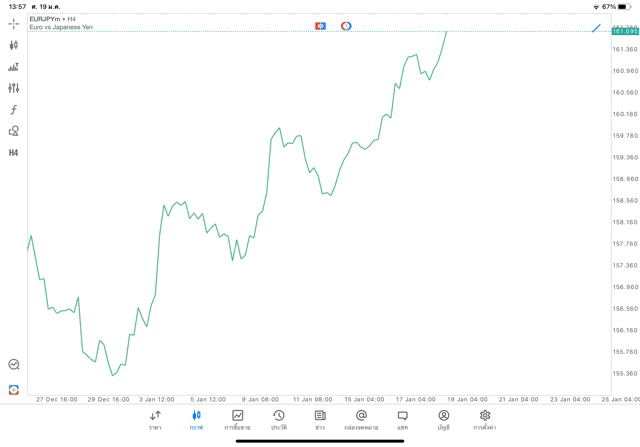Open the การซื้อขาย trade tab
This screenshot has width=640, height=447.
(x=237, y=420)
